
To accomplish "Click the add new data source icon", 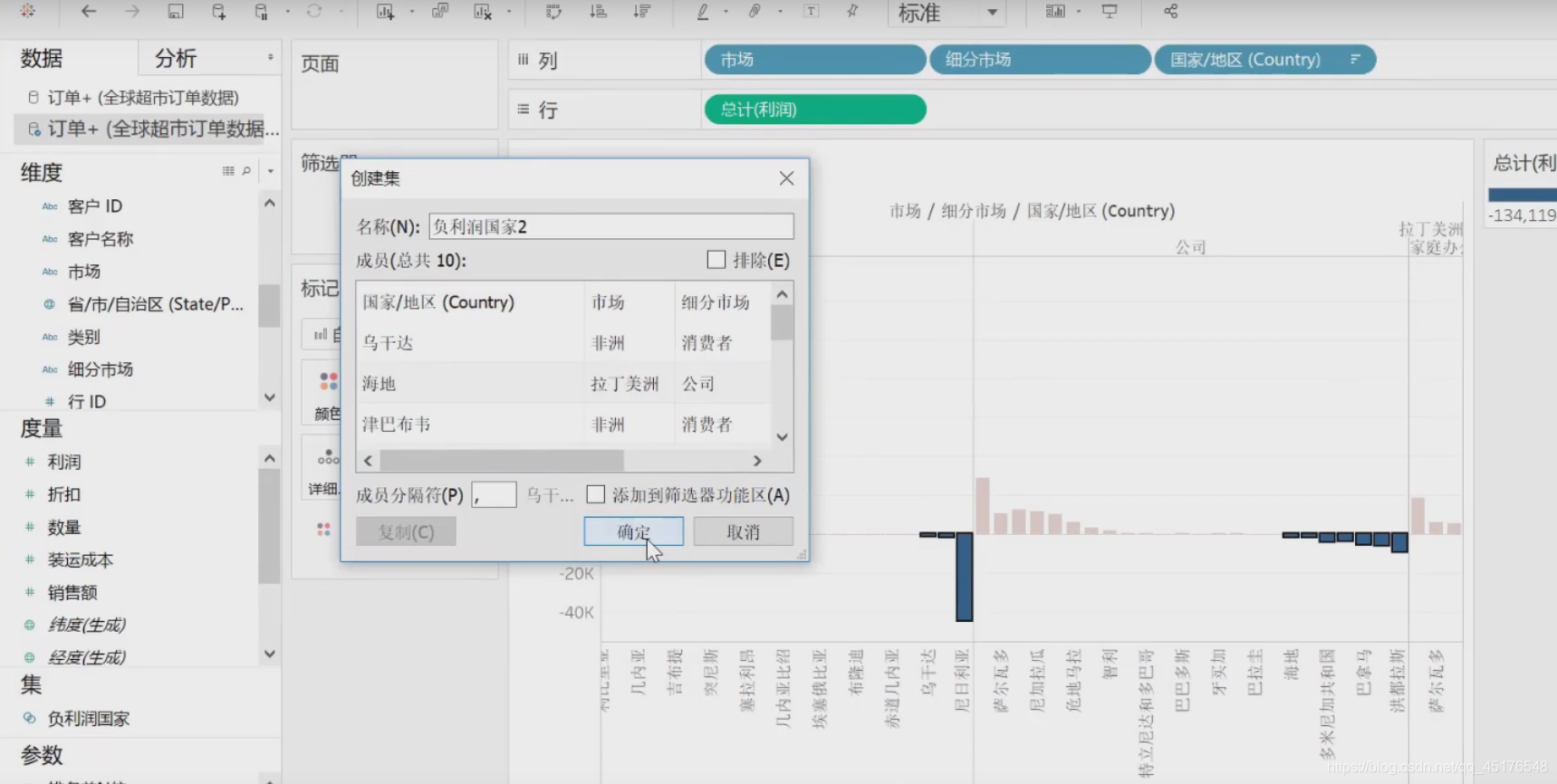I will coord(218,12).
